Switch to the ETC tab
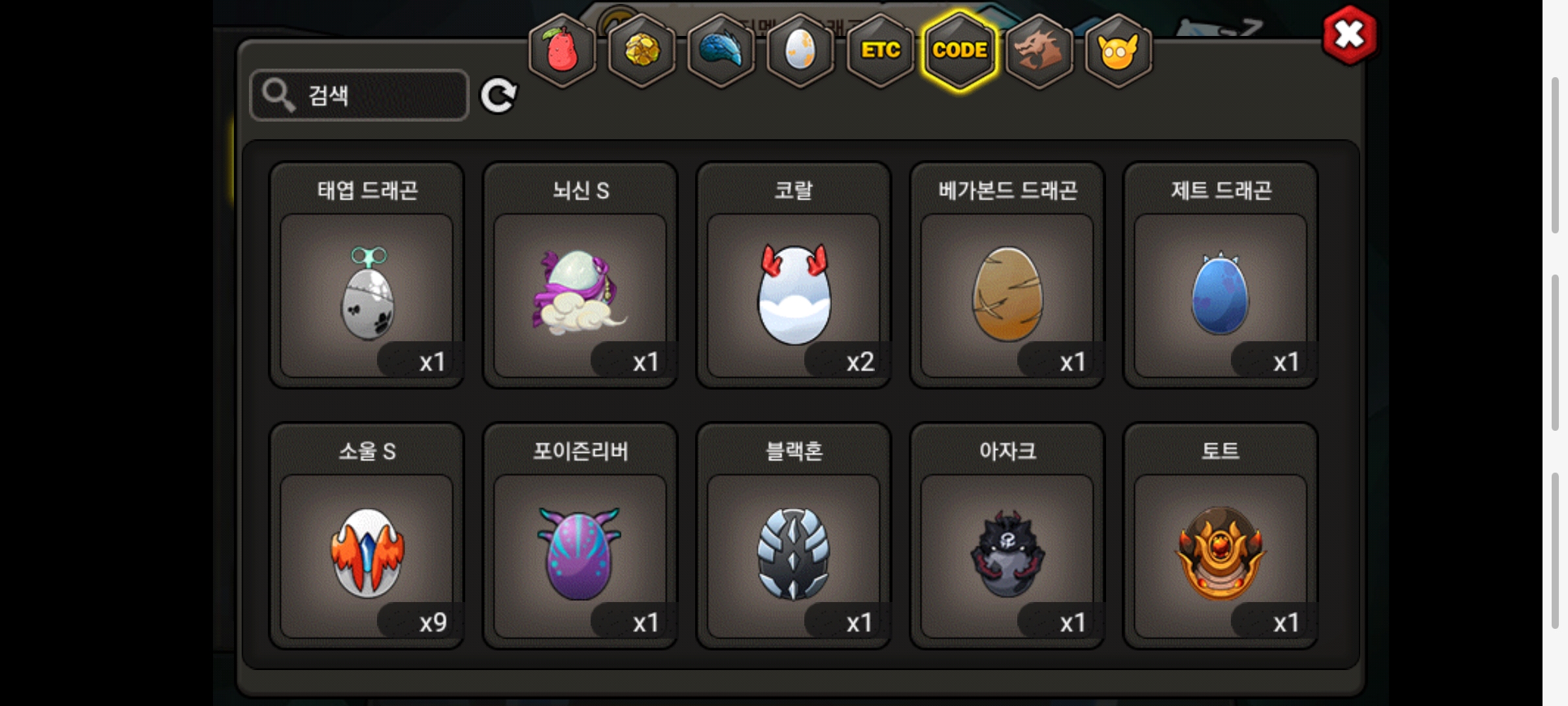 [x=880, y=50]
